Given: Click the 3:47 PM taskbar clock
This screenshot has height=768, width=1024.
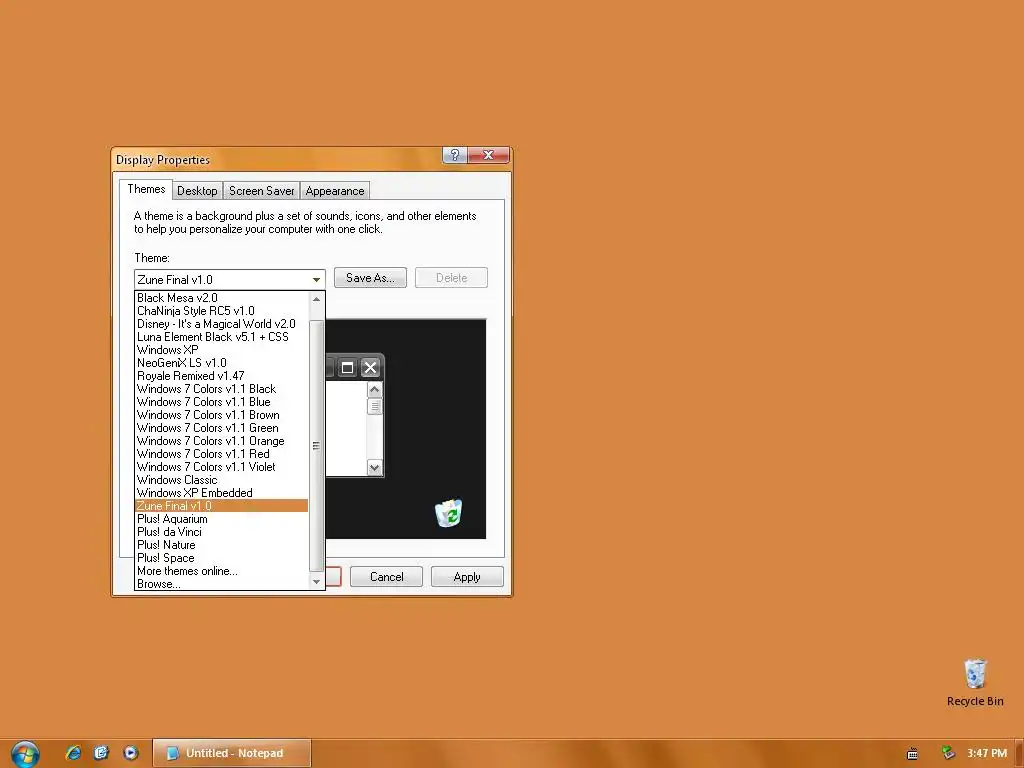Looking at the screenshot, I should coord(987,753).
